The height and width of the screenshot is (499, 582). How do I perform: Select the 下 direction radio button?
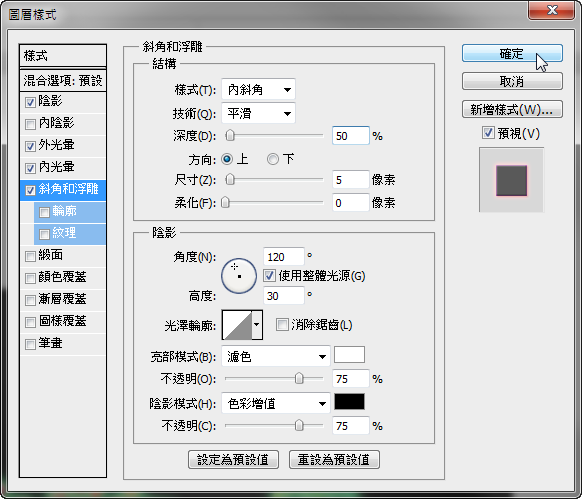click(x=272, y=159)
